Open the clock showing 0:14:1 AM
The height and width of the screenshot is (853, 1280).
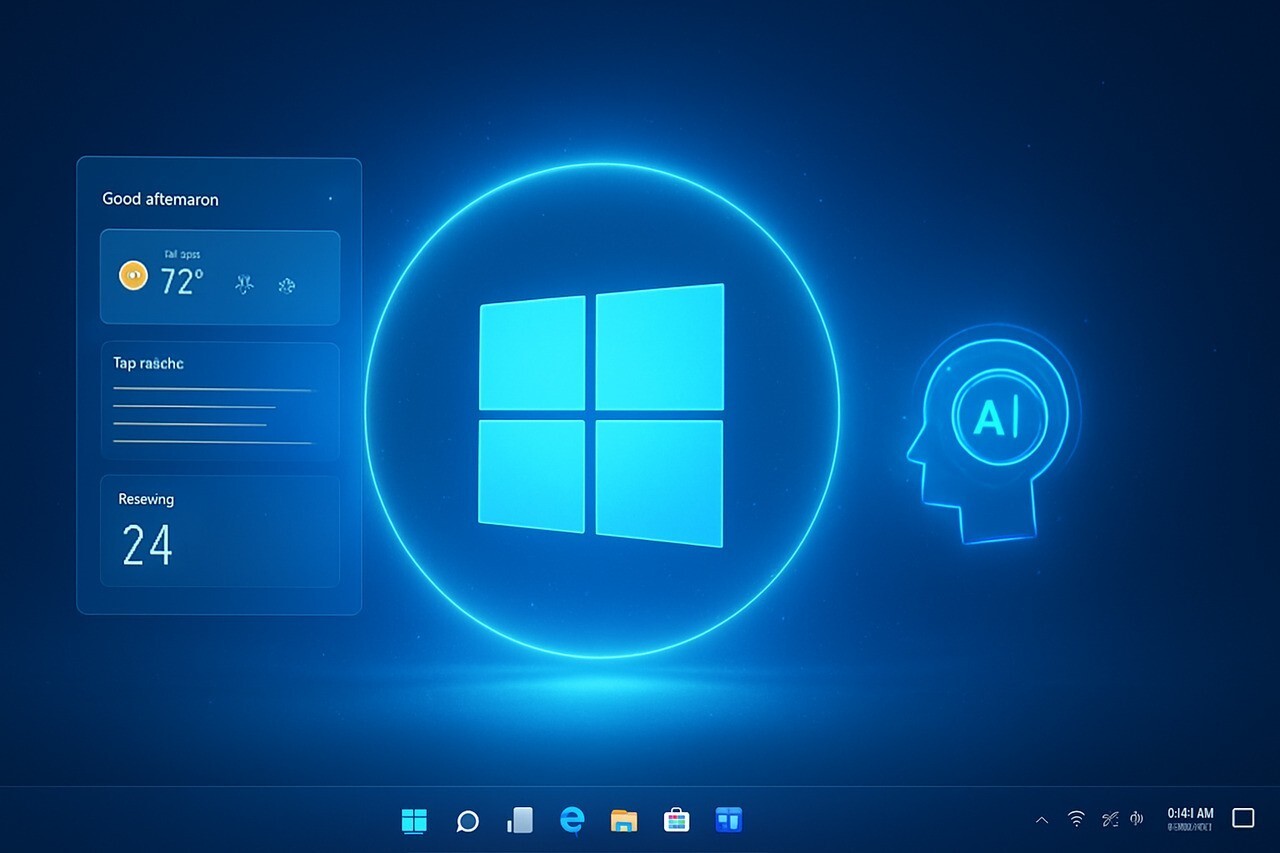(x=1190, y=819)
